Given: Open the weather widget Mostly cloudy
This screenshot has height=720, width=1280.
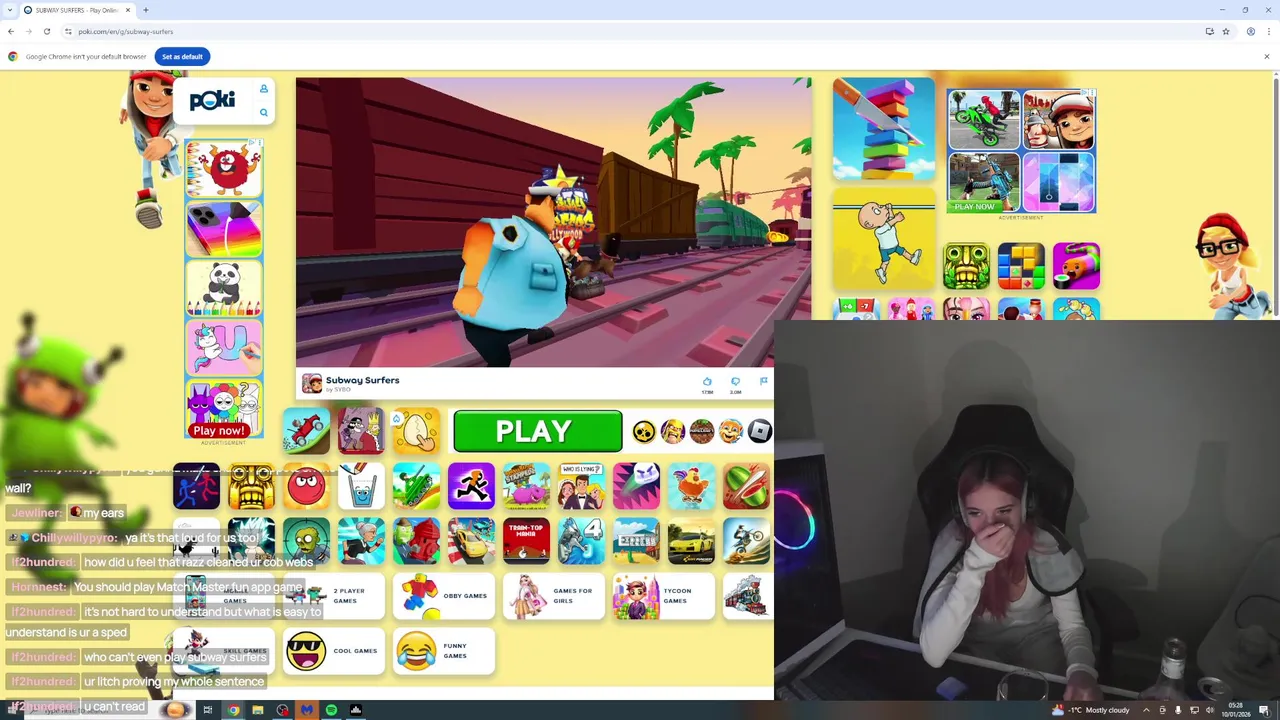Looking at the screenshot, I should pyautogui.click(x=1091, y=710).
